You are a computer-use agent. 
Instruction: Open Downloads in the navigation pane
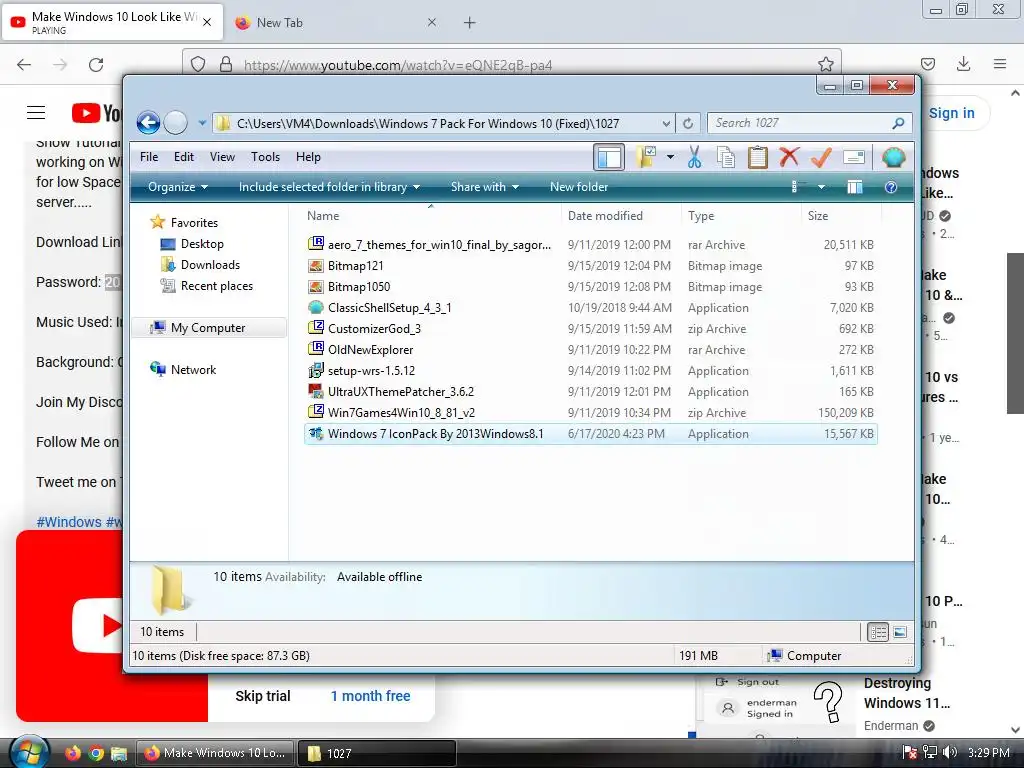tap(210, 264)
